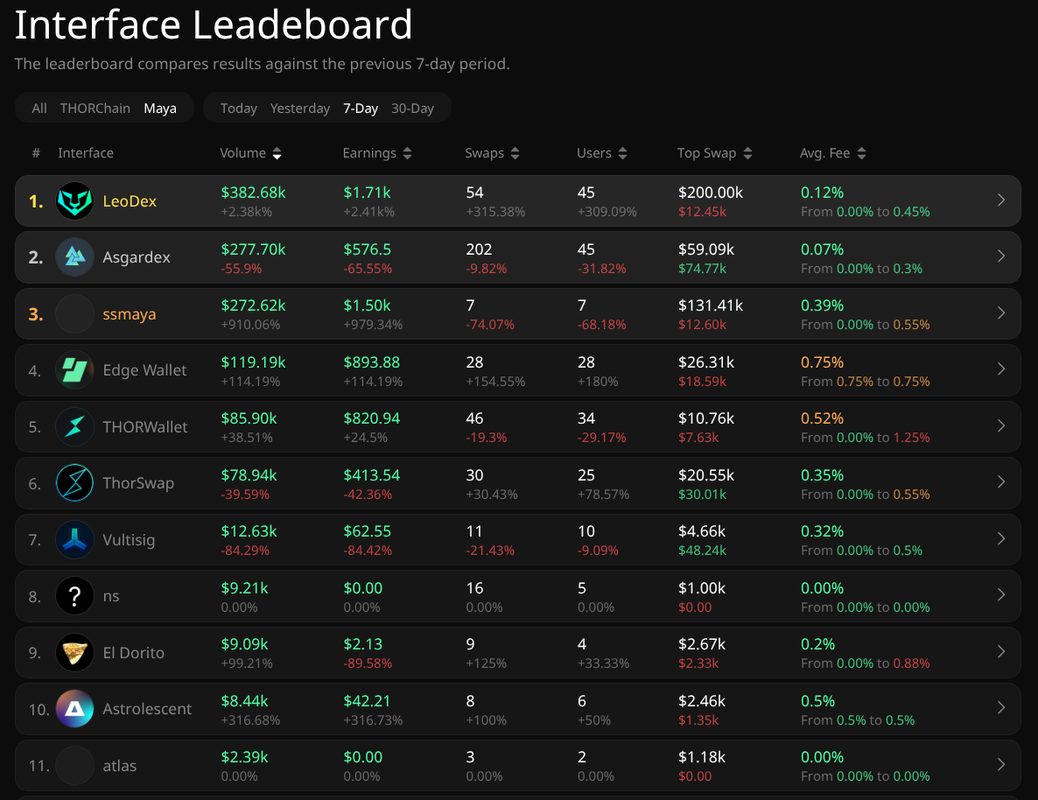The width and height of the screenshot is (1038, 800).
Task: Switch to the Today time period
Action: (238, 108)
